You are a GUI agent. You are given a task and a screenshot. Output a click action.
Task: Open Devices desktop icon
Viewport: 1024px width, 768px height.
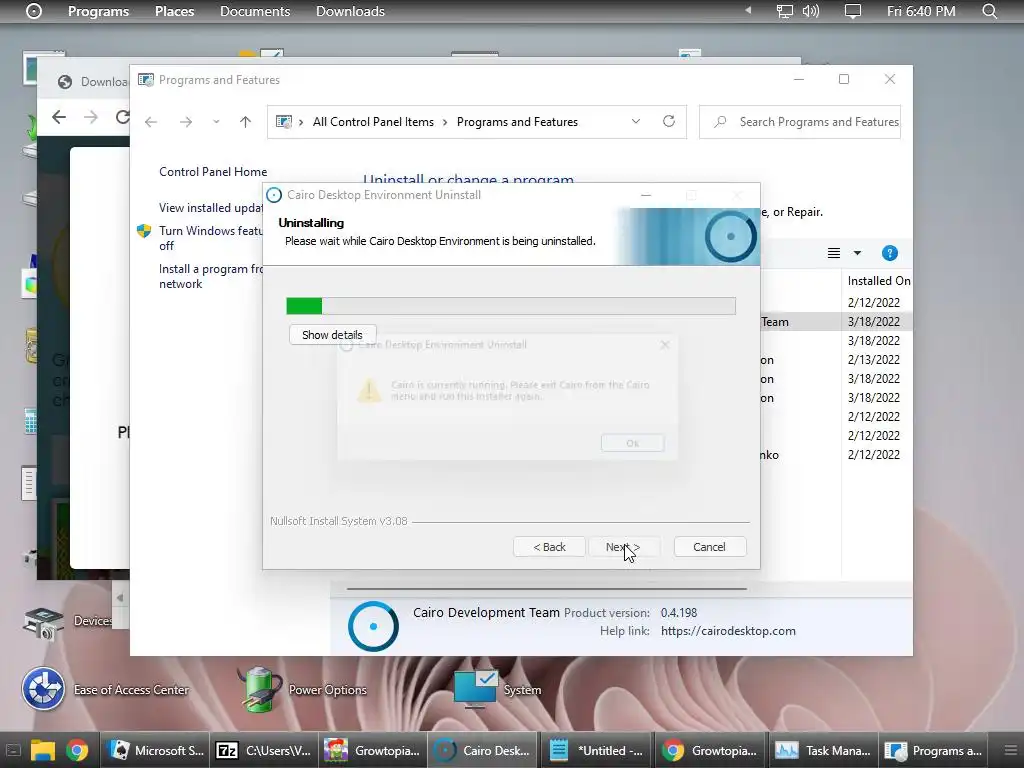(67, 622)
